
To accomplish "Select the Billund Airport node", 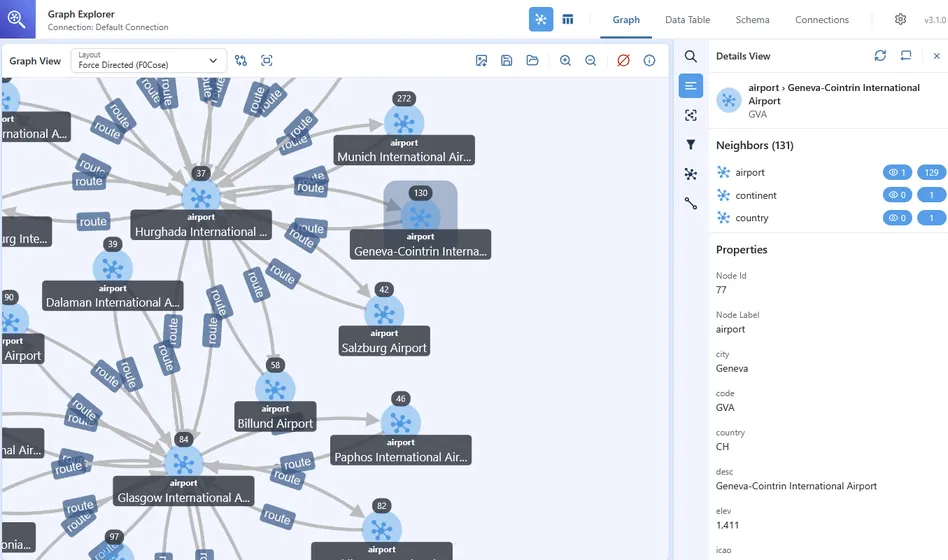I will (275, 389).
